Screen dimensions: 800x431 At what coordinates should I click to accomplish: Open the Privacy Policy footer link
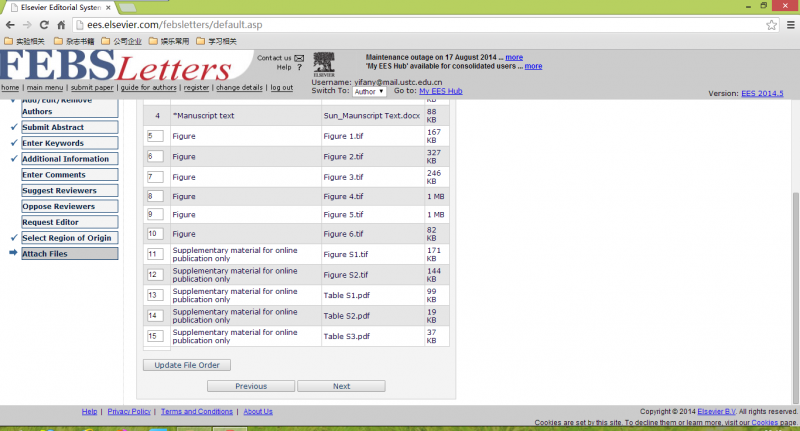(129, 412)
